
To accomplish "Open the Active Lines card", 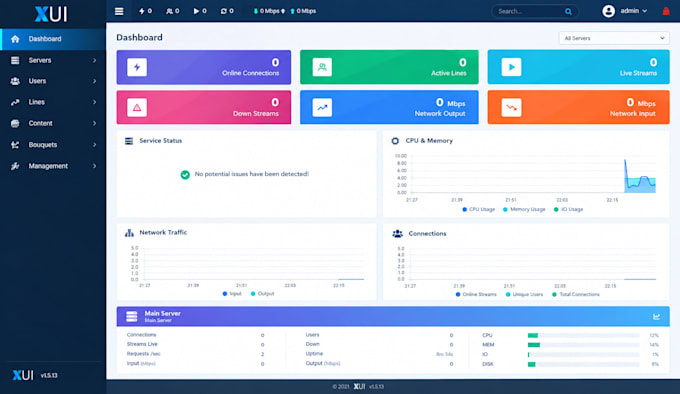I will point(389,67).
